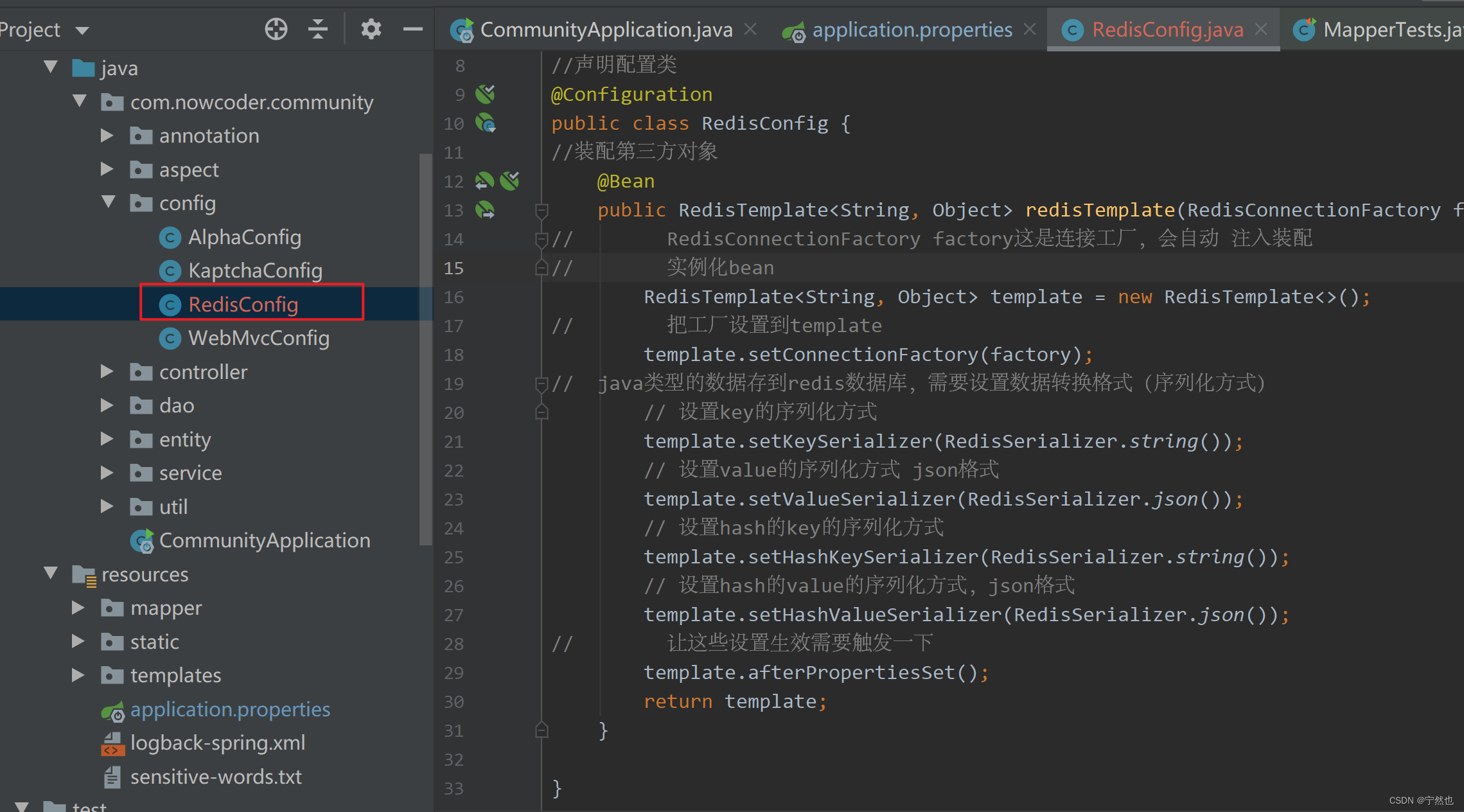The image size is (1464, 812).
Task: Open WebMvcConfig from the project tree
Action: pyautogui.click(x=258, y=338)
